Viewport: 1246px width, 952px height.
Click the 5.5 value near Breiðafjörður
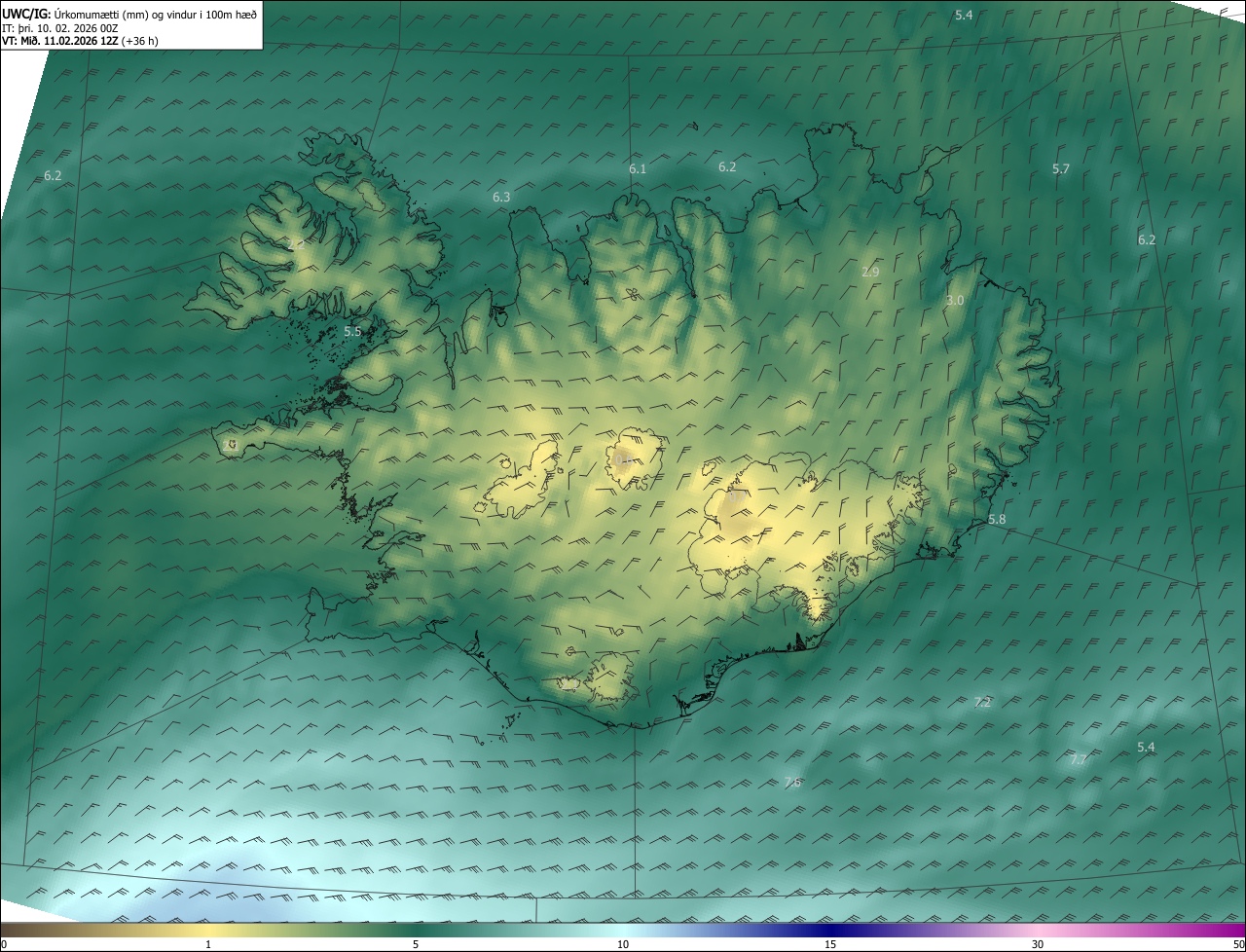point(352,332)
